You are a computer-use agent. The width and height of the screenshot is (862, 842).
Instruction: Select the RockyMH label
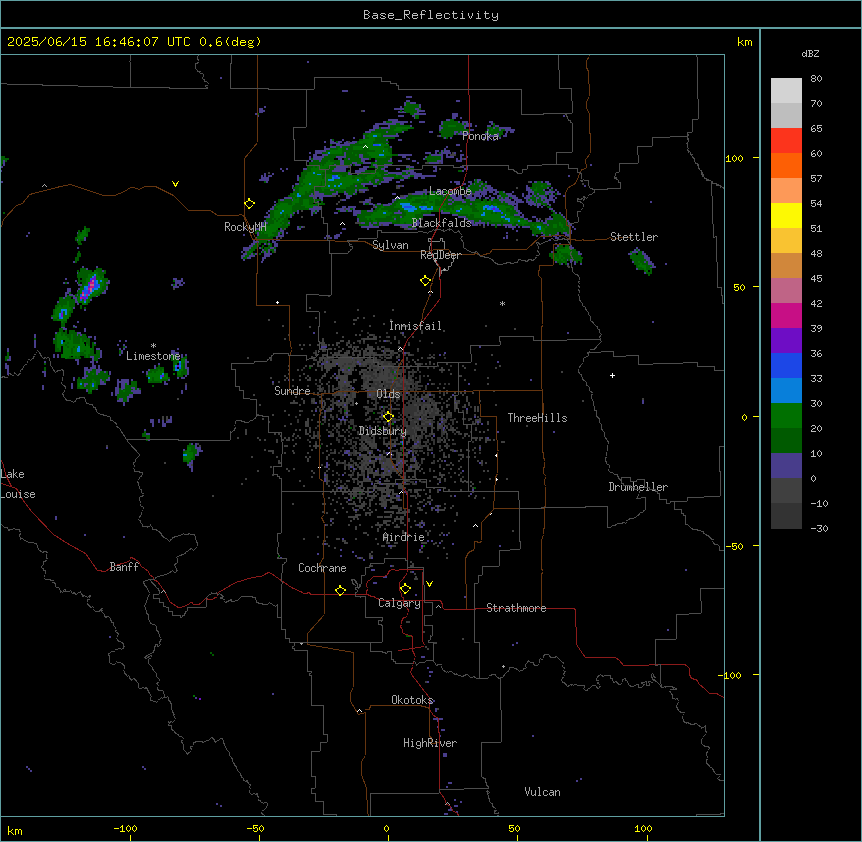pos(245,227)
